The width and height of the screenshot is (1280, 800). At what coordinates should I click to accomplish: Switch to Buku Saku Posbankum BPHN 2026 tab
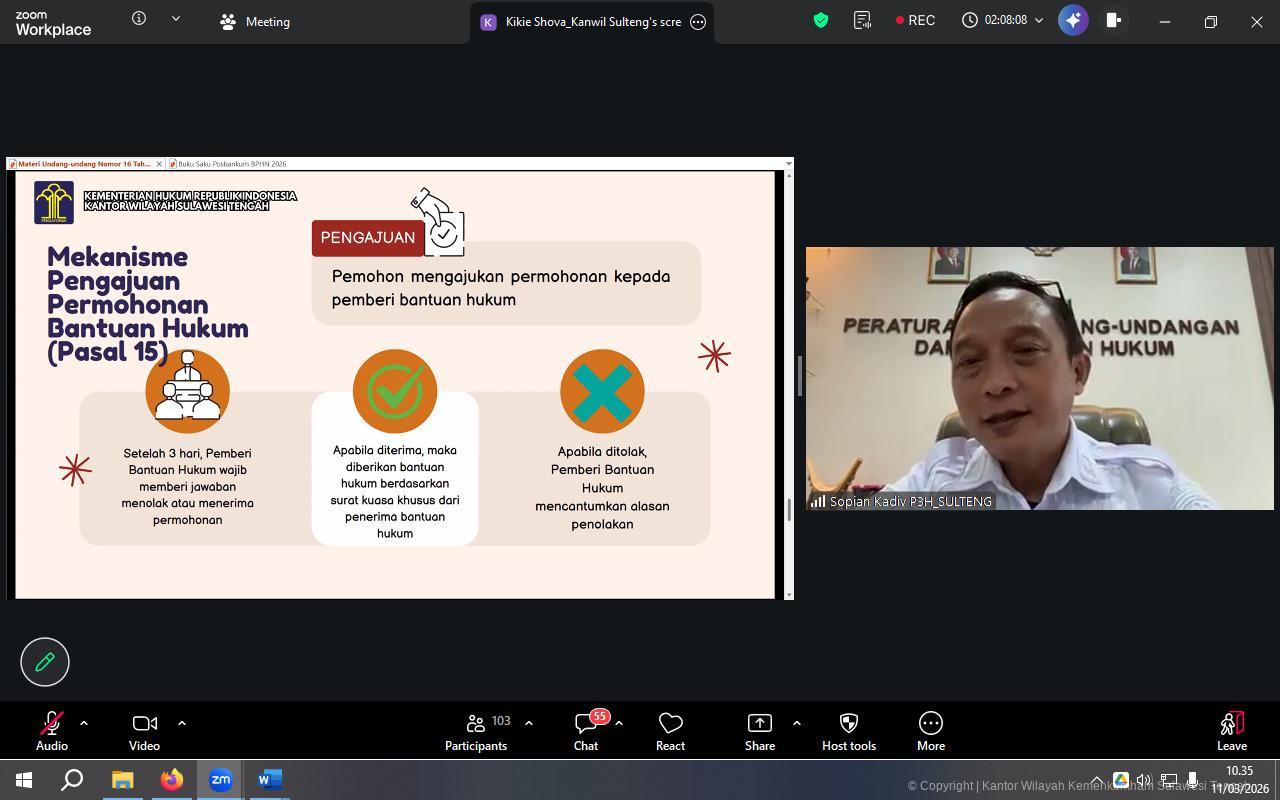pos(231,164)
